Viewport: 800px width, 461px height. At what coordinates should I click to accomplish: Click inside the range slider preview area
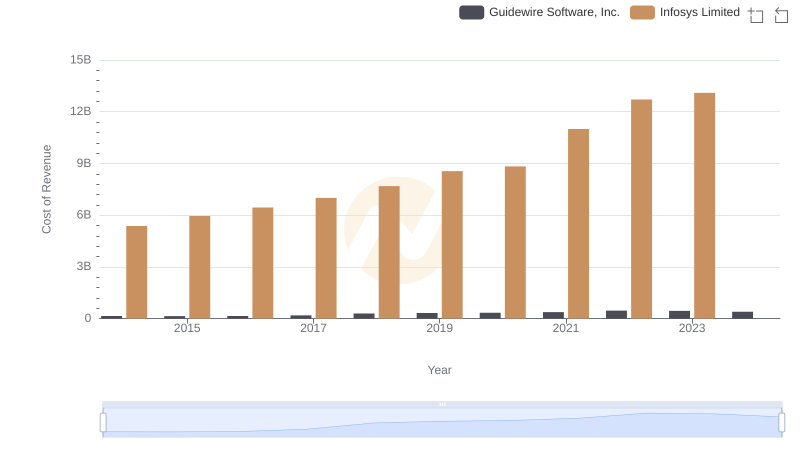(442, 423)
